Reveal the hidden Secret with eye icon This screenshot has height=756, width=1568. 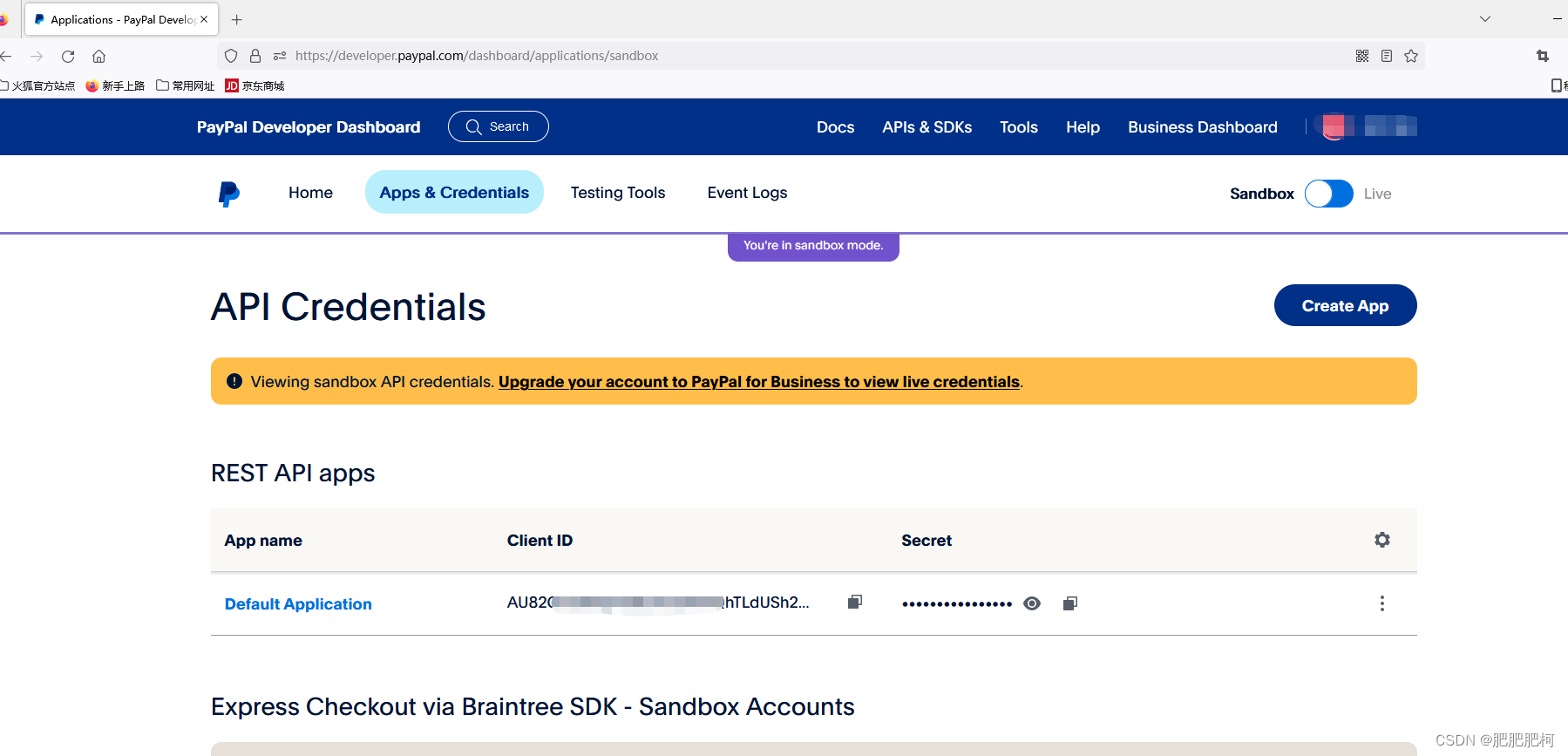(1032, 603)
